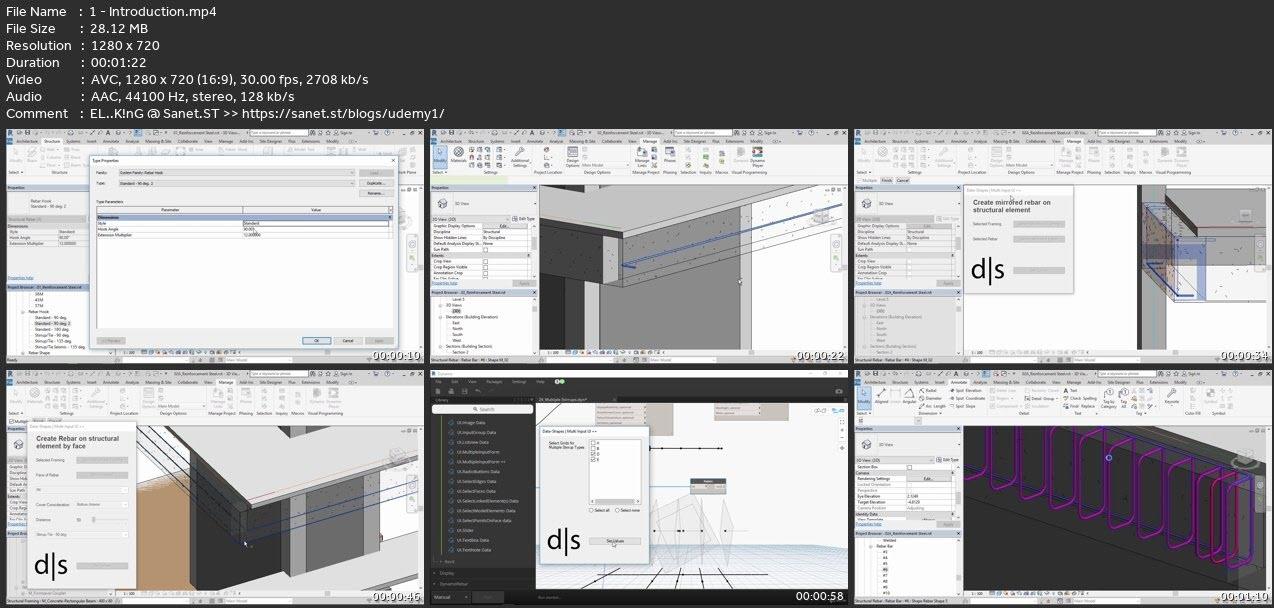The width and height of the screenshot is (1274, 608).
Task: Click Duplicate in the Type Properties dialog
Action: click(x=375, y=184)
